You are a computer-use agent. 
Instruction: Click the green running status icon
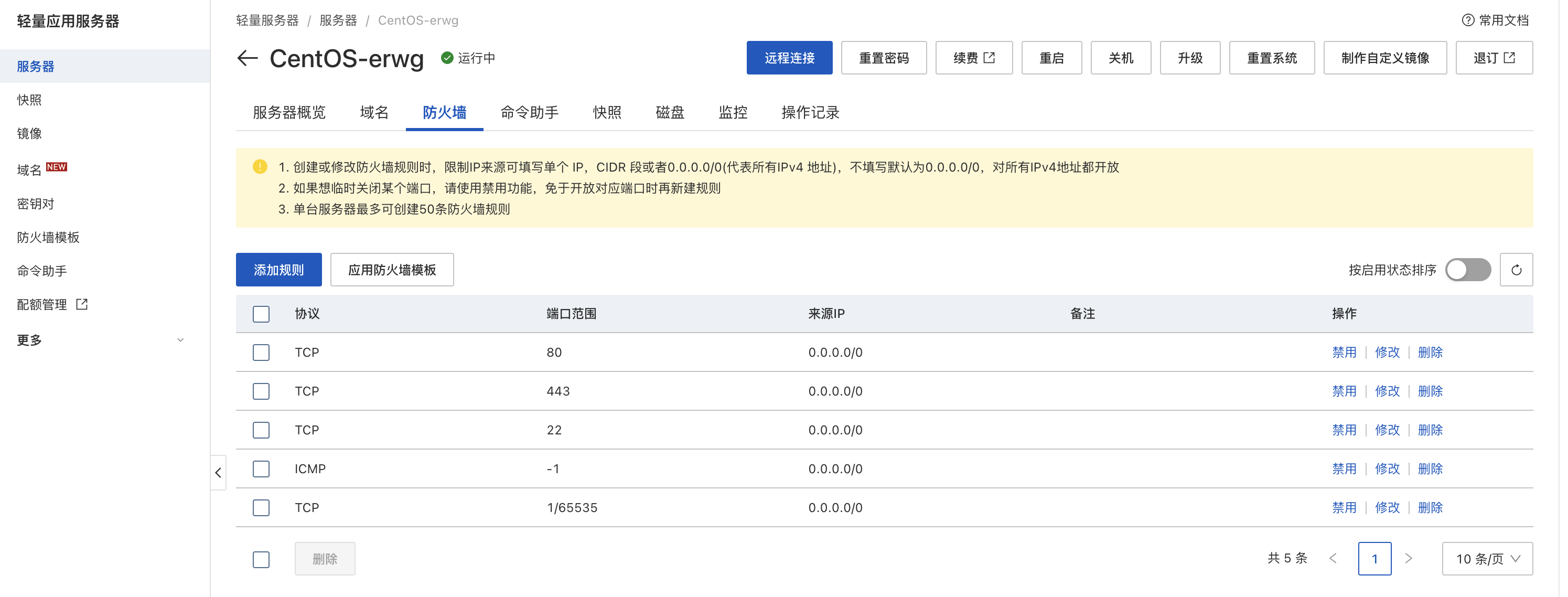(x=447, y=58)
